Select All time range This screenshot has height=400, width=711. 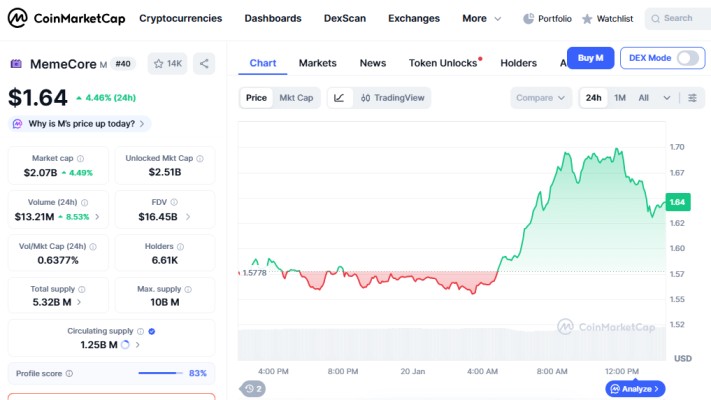643,98
